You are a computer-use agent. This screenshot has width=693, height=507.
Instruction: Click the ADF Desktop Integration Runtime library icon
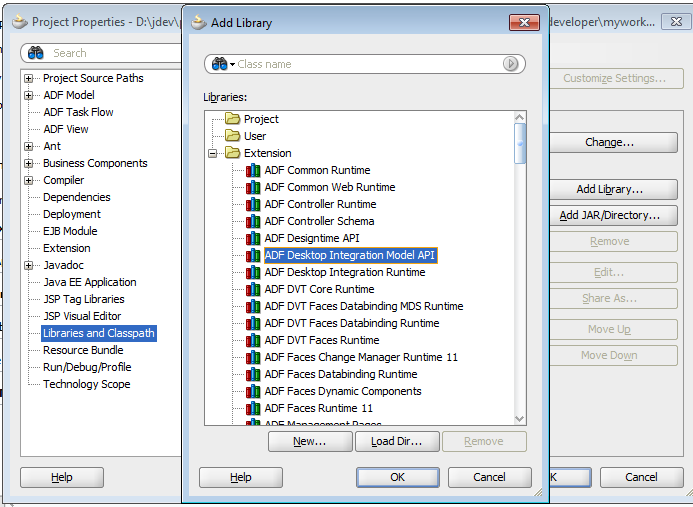pos(253,272)
